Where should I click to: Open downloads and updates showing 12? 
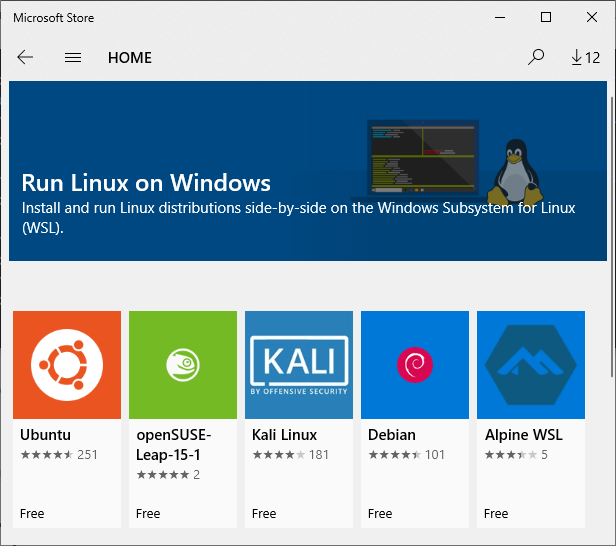585,58
